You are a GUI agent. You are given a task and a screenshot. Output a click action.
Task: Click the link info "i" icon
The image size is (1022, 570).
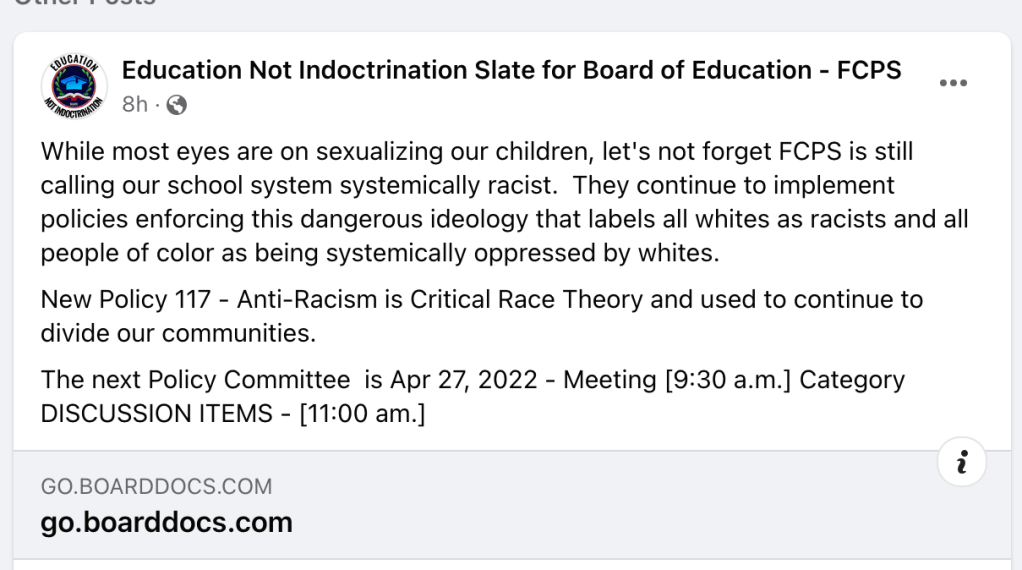pyautogui.click(x=963, y=462)
